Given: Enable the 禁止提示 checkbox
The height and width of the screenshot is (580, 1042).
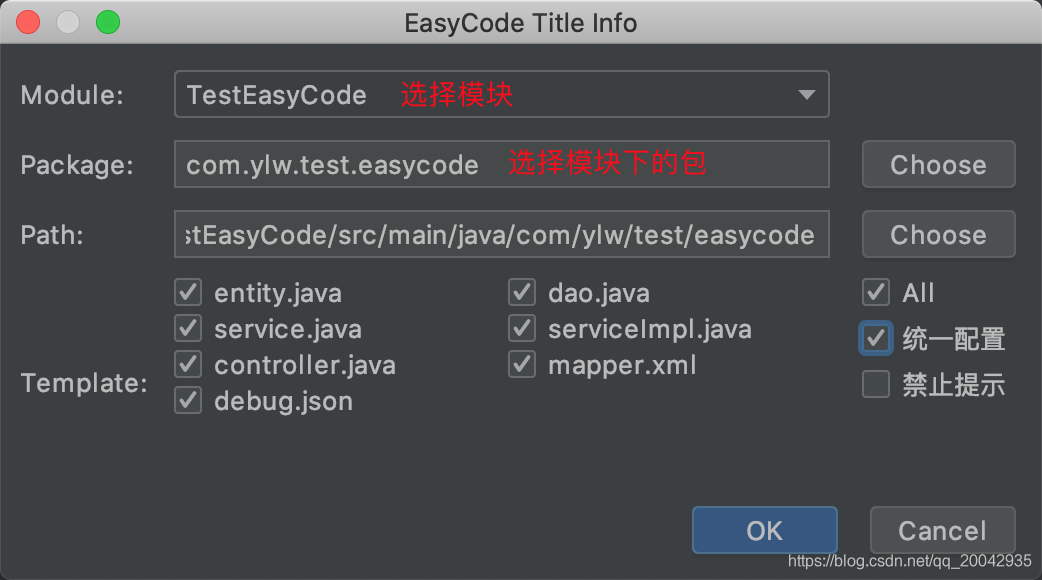Looking at the screenshot, I should click(x=876, y=384).
